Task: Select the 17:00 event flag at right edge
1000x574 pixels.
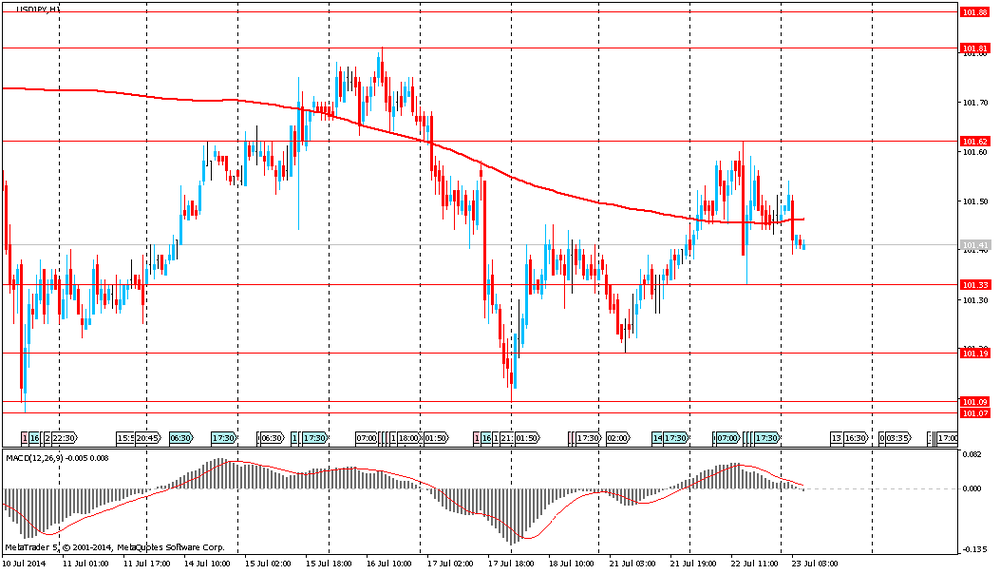Action: point(946,438)
